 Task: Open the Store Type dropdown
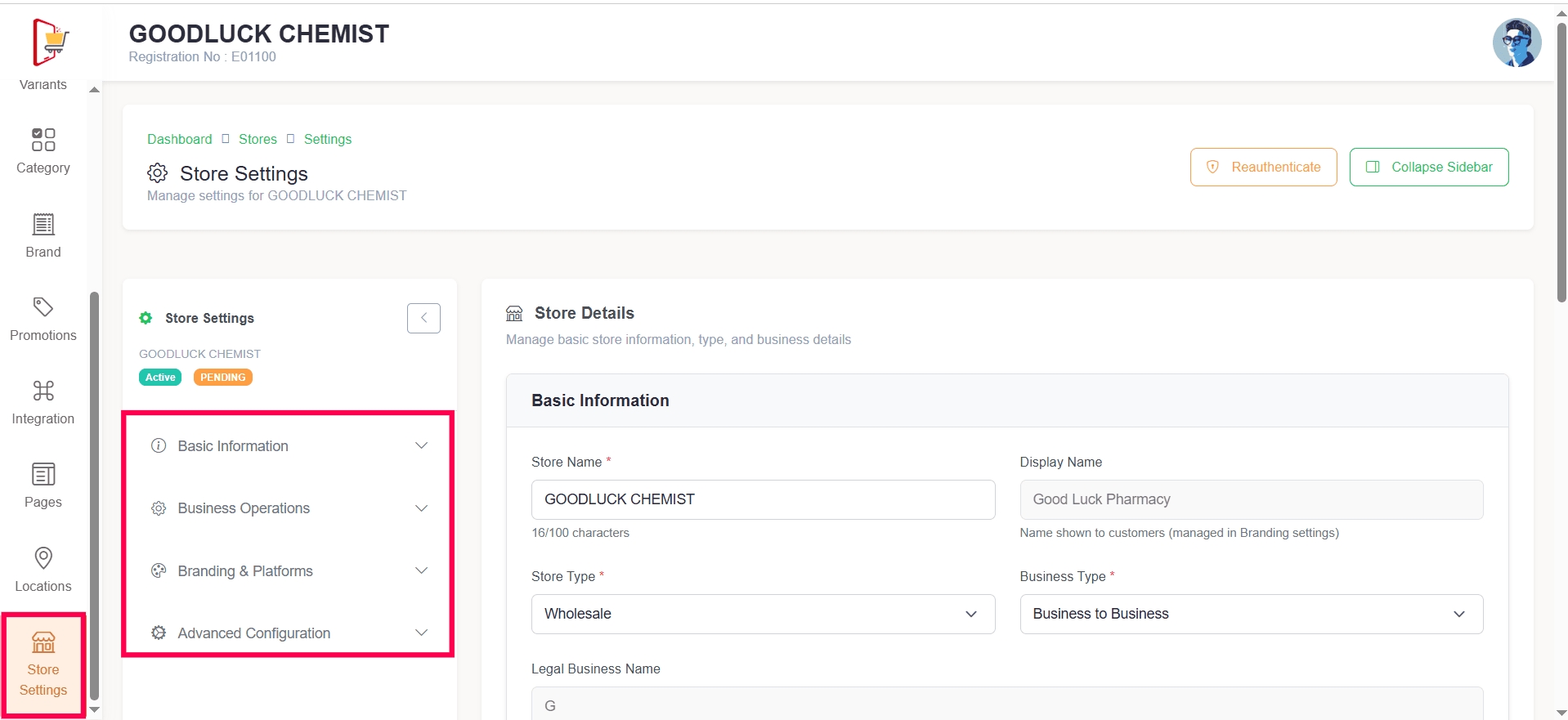click(762, 614)
